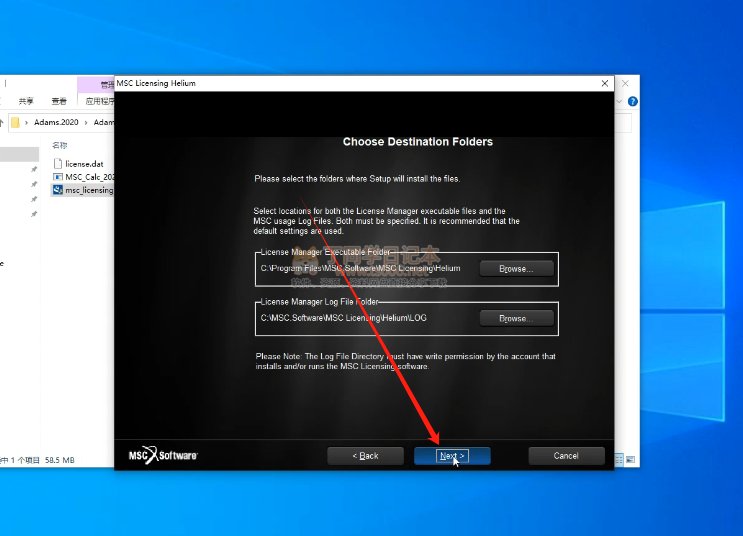Open the 应用程序 tools tab in Explorer
This screenshot has width=743, height=536.
click(100, 101)
